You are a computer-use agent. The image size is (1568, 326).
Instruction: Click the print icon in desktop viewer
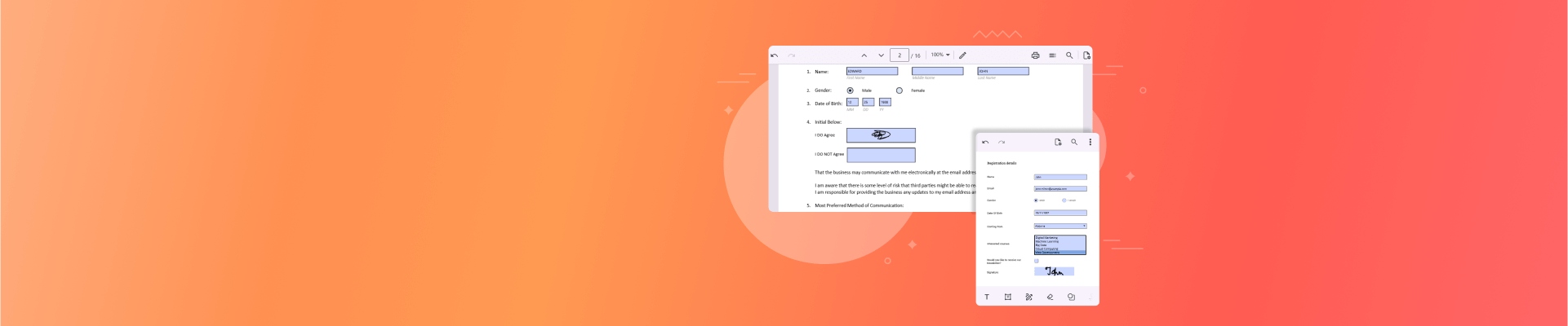(x=1035, y=55)
